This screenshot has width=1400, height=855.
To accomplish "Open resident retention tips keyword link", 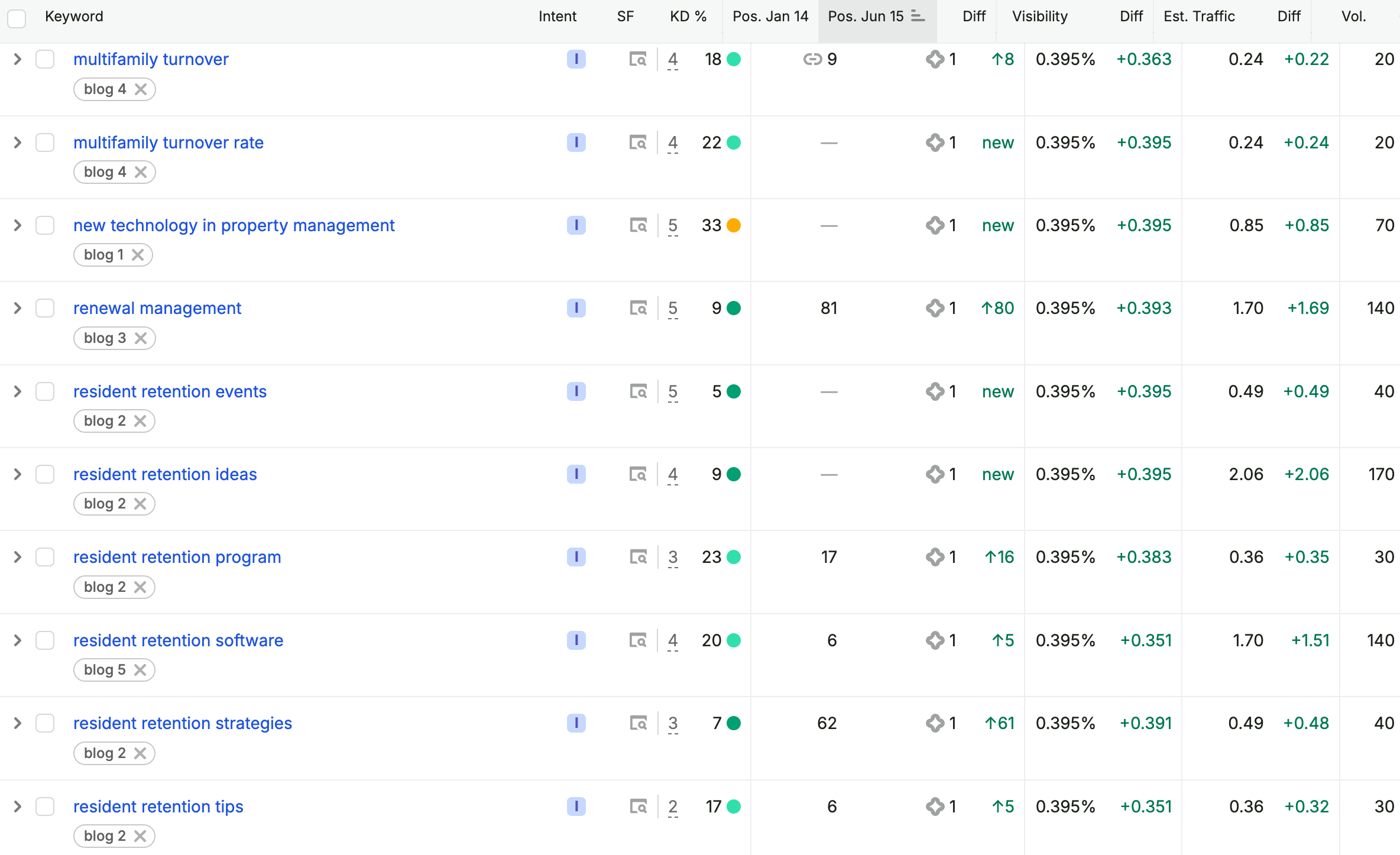I will 158,807.
